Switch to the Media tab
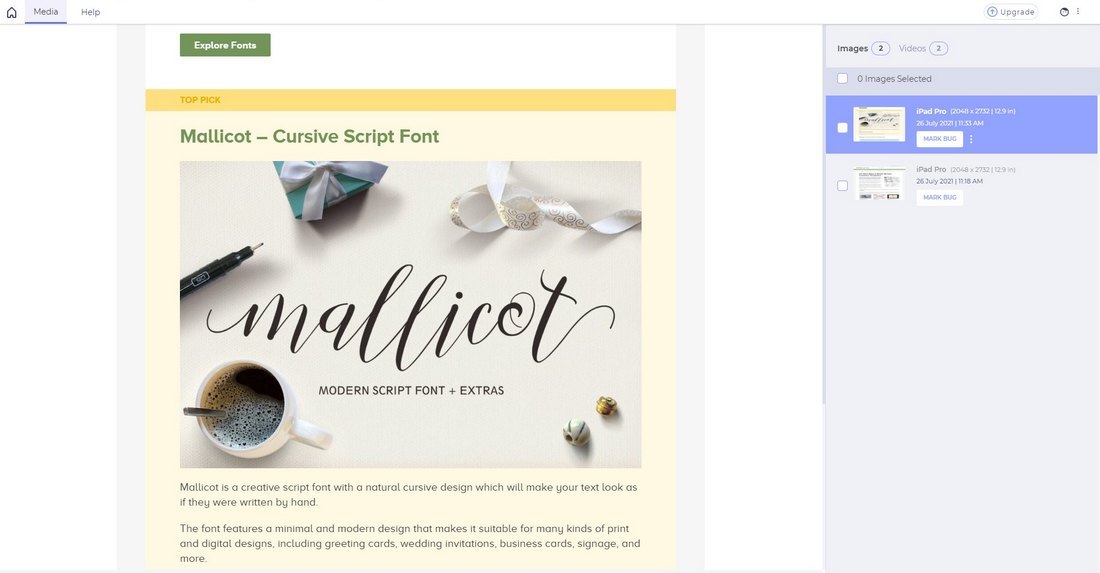The height and width of the screenshot is (573, 1100). click(x=46, y=12)
